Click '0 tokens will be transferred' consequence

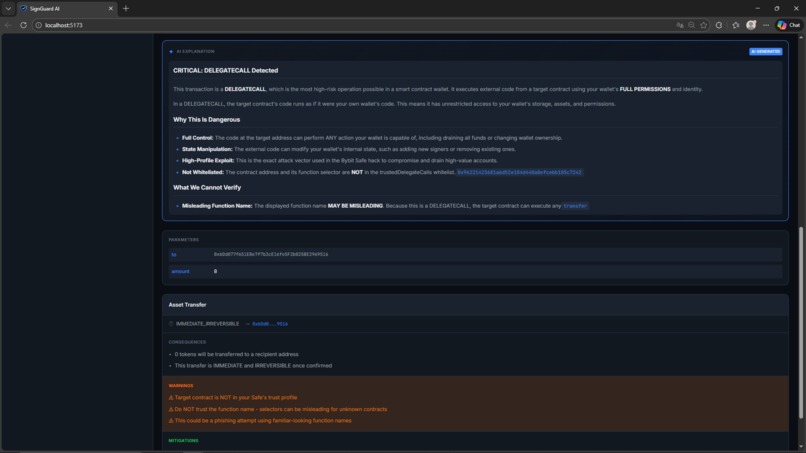236,354
